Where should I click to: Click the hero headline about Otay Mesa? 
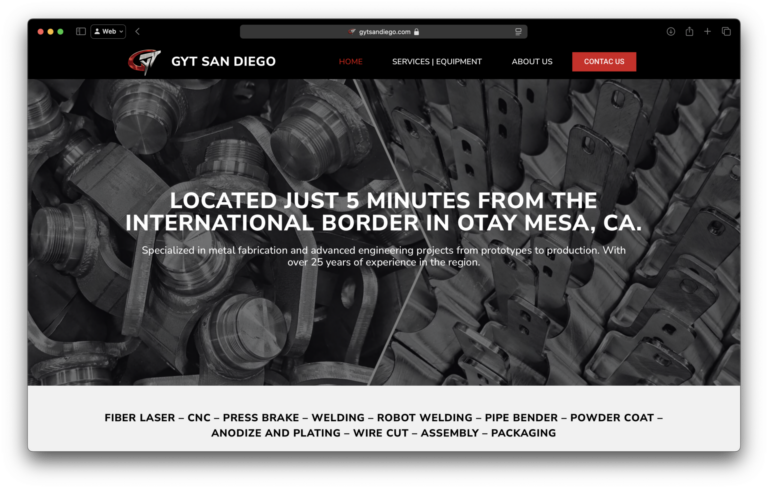(x=384, y=212)
